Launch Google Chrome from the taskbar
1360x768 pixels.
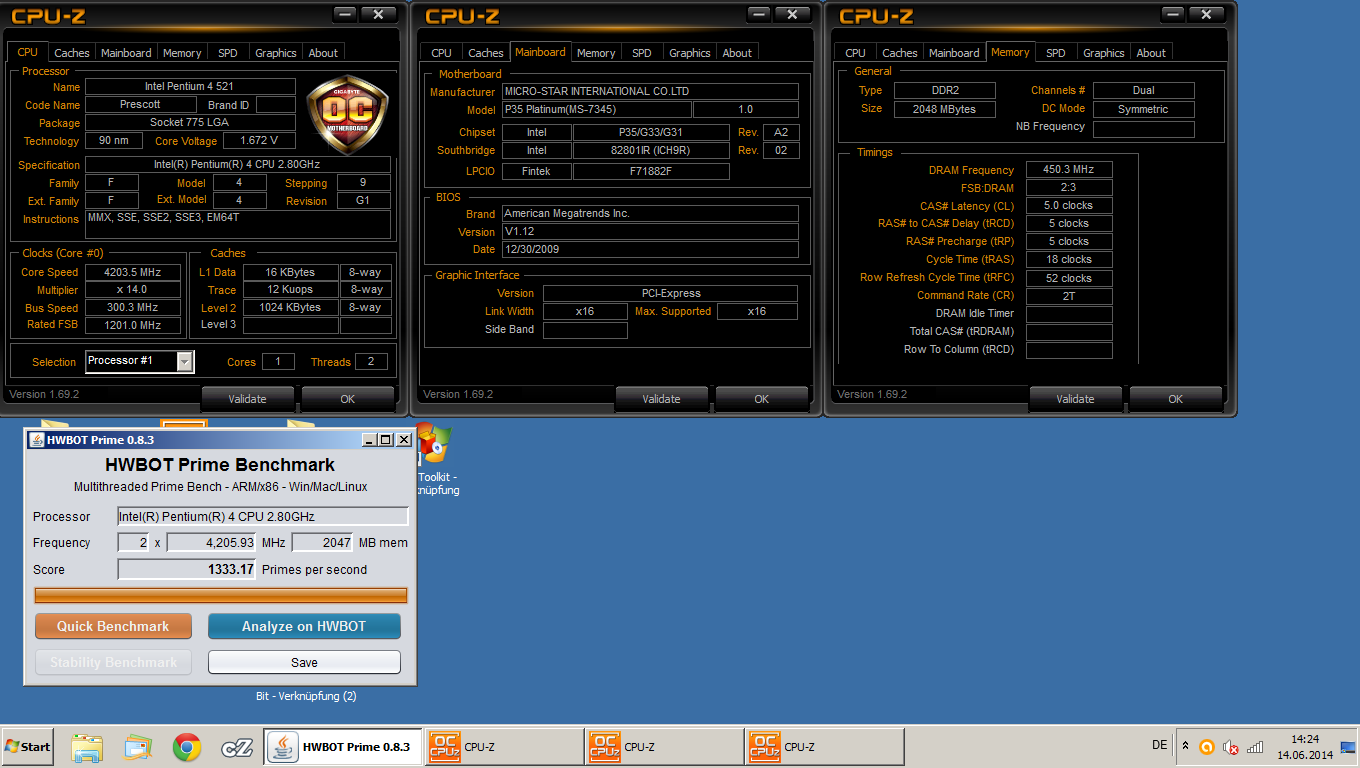[186, 747]
